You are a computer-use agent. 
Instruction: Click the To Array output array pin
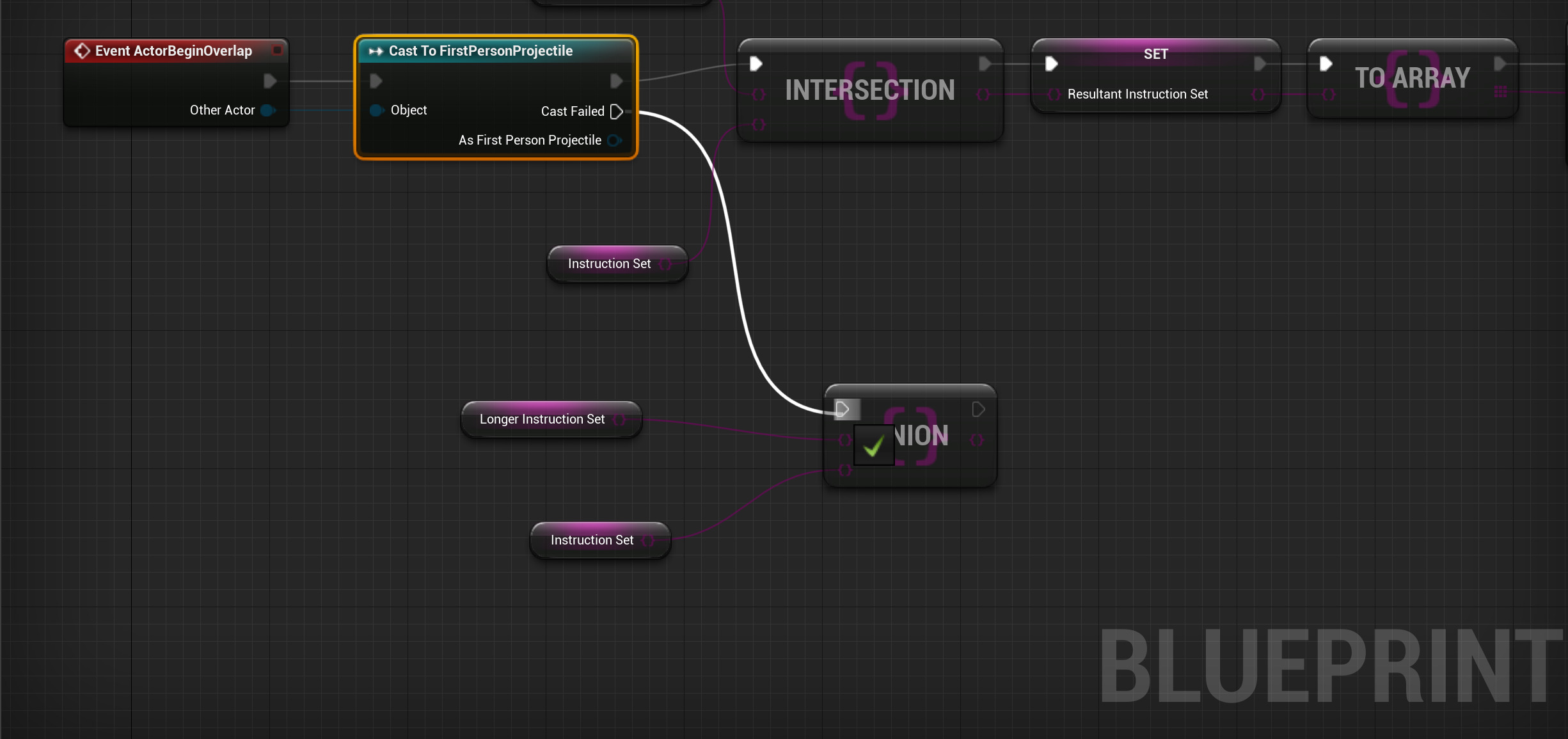[1500, 92]
